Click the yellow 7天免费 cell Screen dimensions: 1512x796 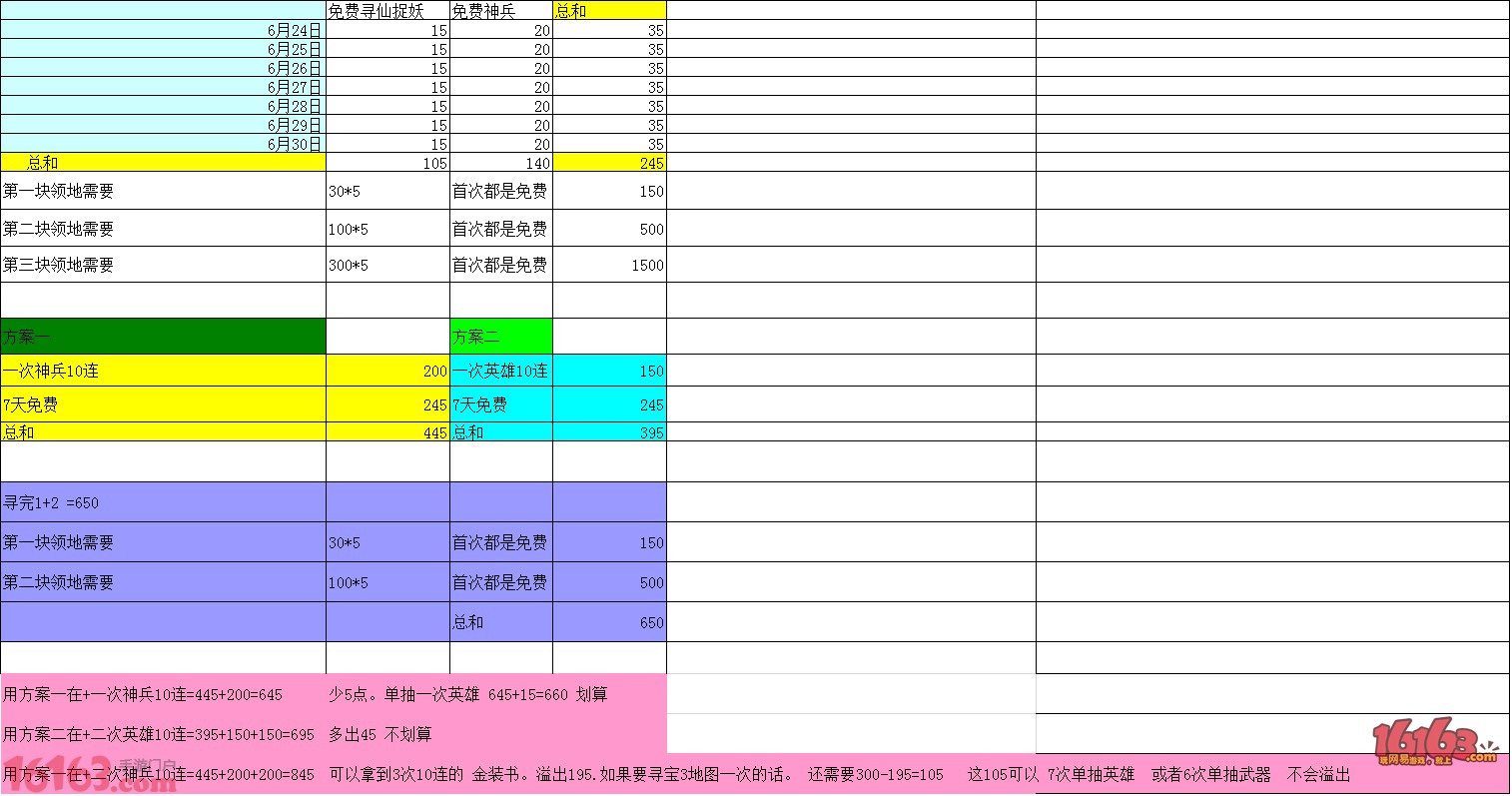click(163, 404)
